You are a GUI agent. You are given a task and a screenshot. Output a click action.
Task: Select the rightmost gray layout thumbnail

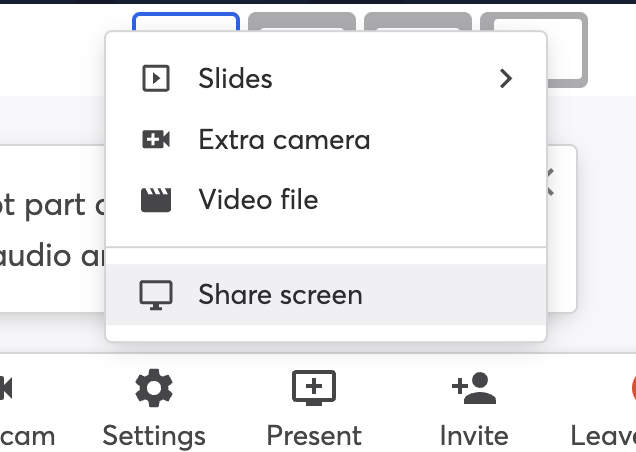click(x=567, y=50)
